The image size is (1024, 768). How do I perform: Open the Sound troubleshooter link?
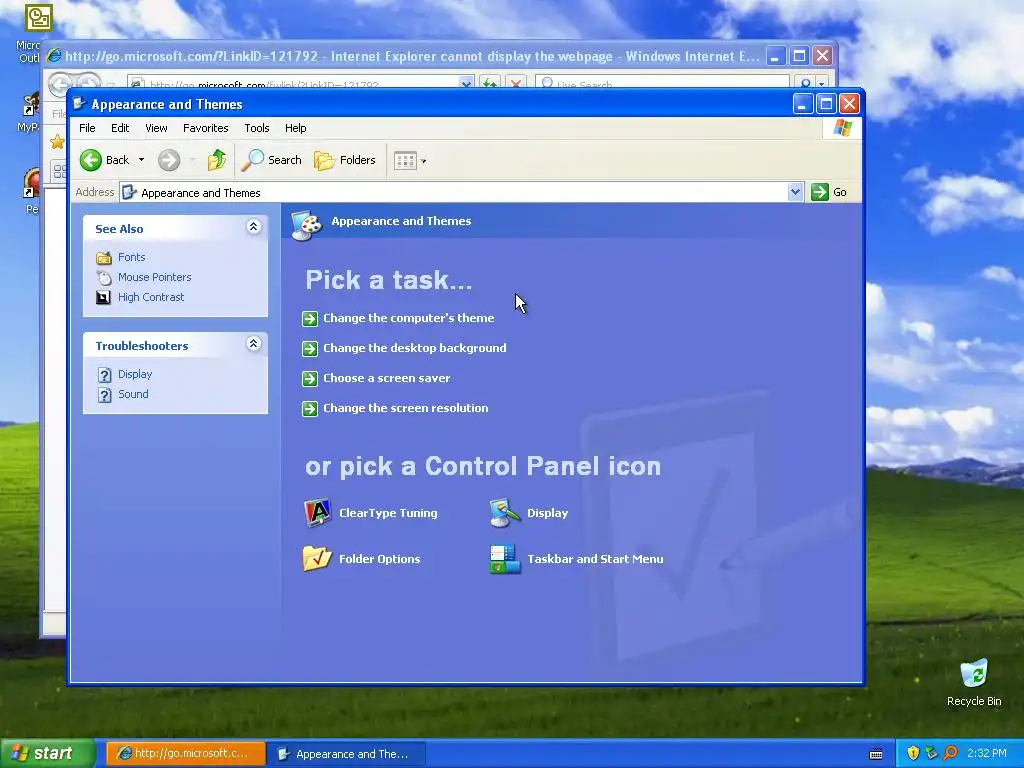tap(133, 394)
